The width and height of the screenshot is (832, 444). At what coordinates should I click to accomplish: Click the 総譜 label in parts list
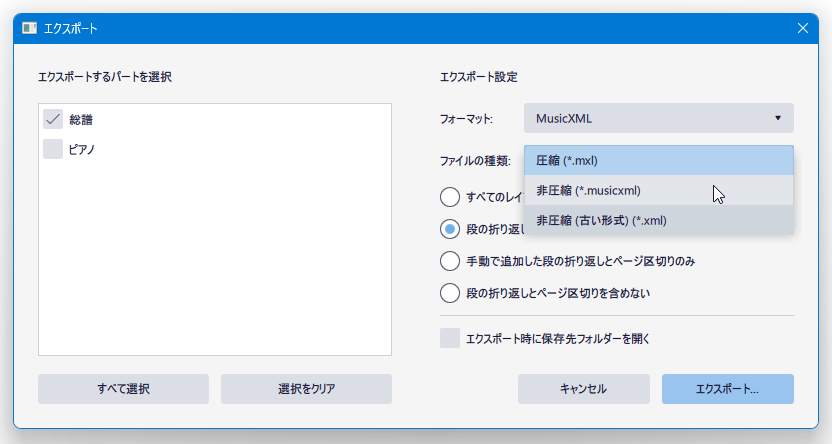click(81, 120)
